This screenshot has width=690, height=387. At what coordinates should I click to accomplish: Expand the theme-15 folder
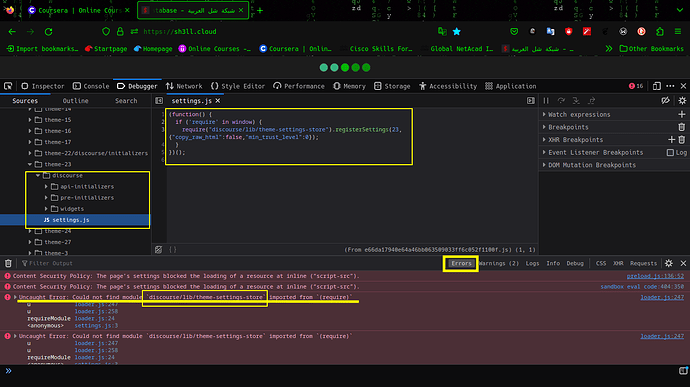[30, 120]
